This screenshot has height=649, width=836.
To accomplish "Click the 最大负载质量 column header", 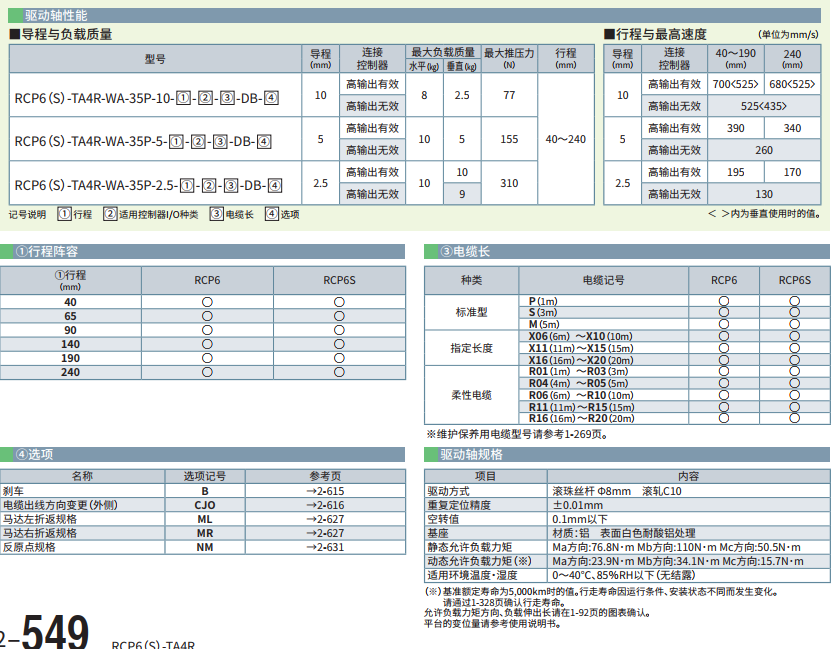I will (443, 52).
